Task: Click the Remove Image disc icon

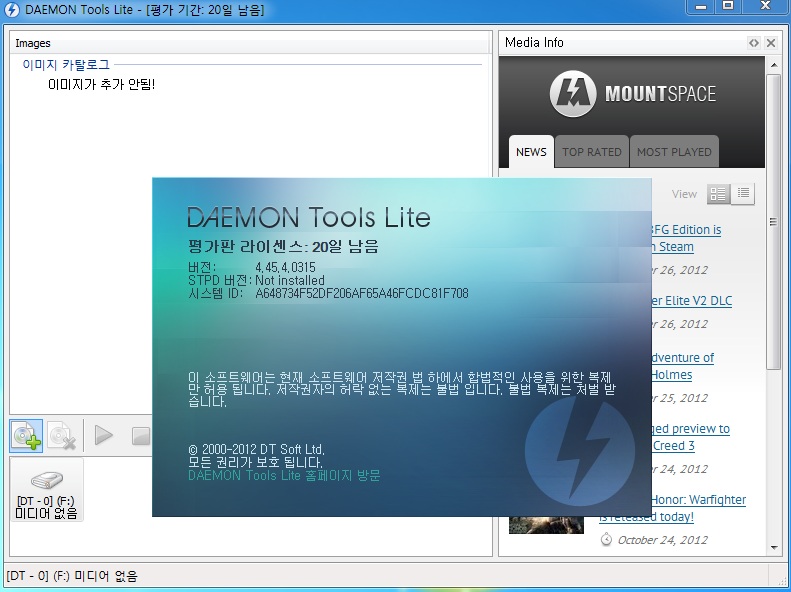Action: tap(62, 435)
